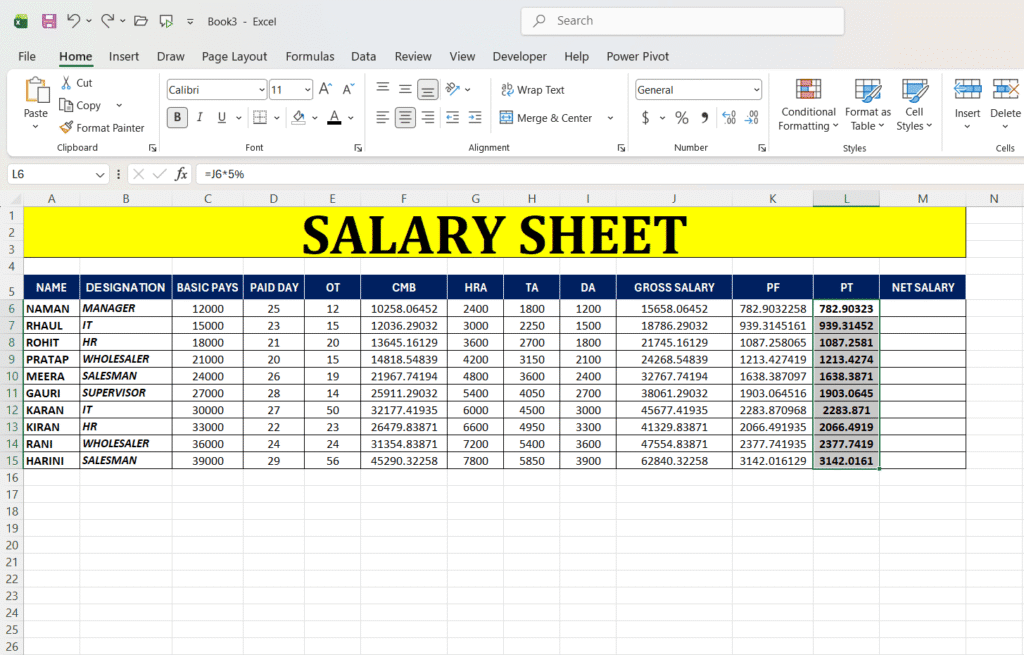The width and height of the screenshot is (1024, 655).
Task: Click the Orientation angled text icon
Action: pos(453,89)
